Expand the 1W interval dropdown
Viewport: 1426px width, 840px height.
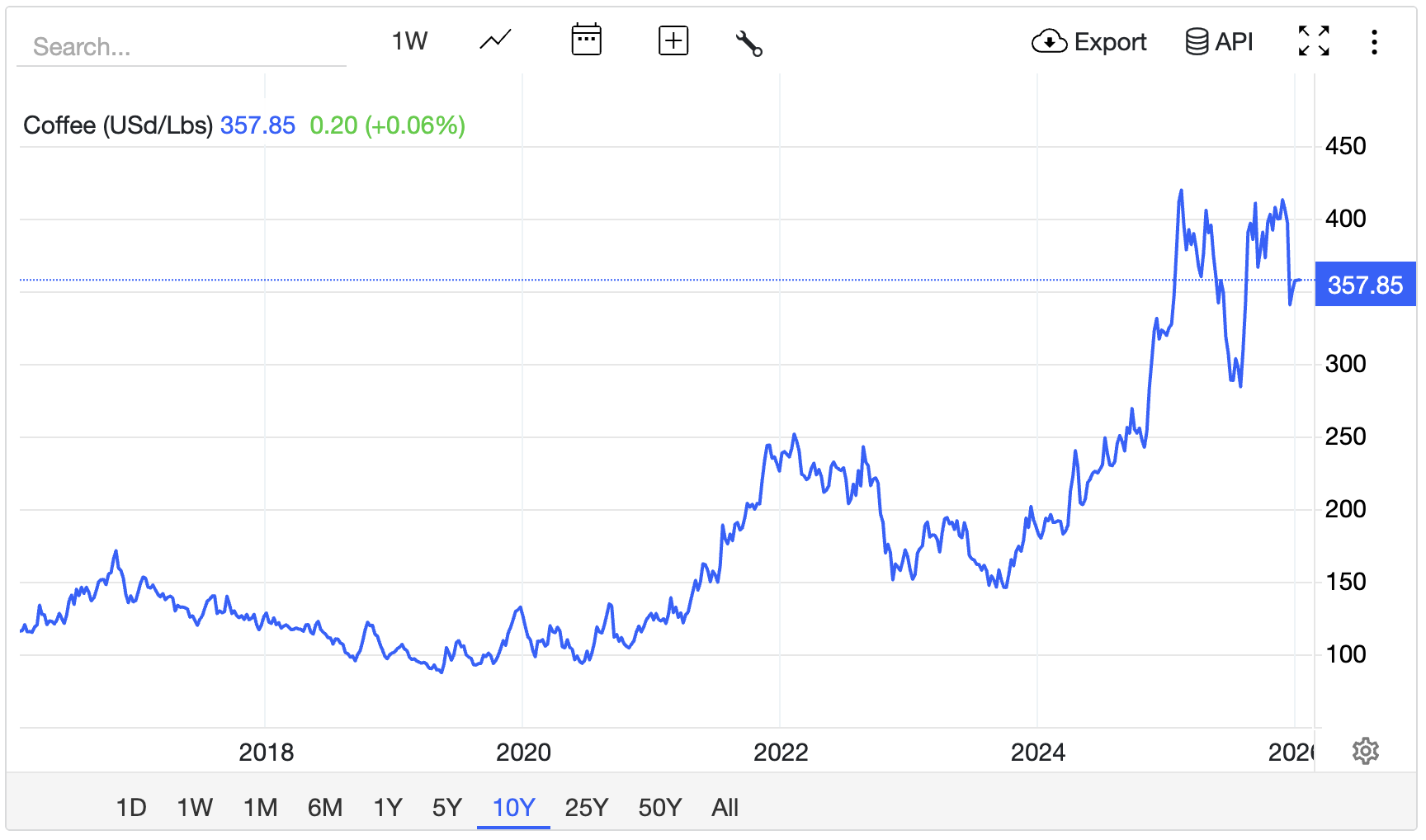[x=409, y=41]
